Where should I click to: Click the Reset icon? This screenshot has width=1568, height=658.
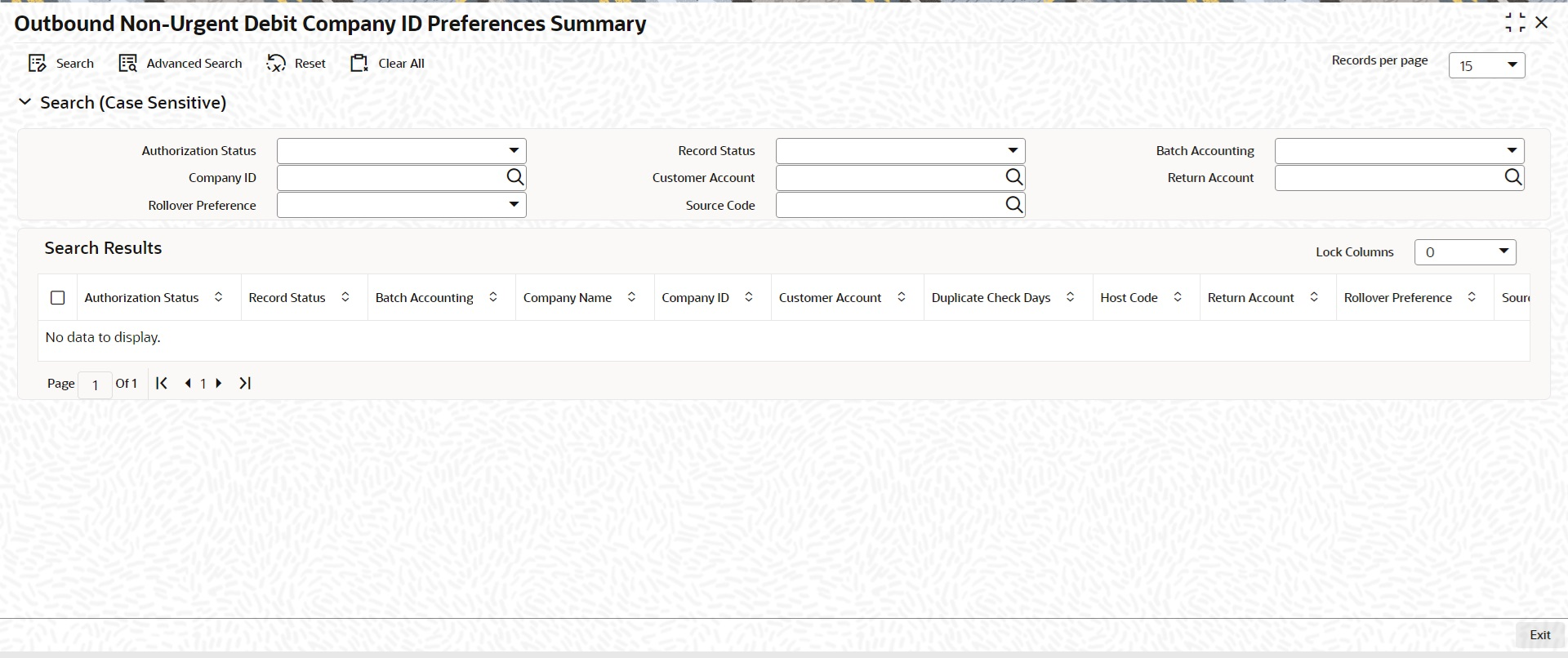[x=276, y=64]
